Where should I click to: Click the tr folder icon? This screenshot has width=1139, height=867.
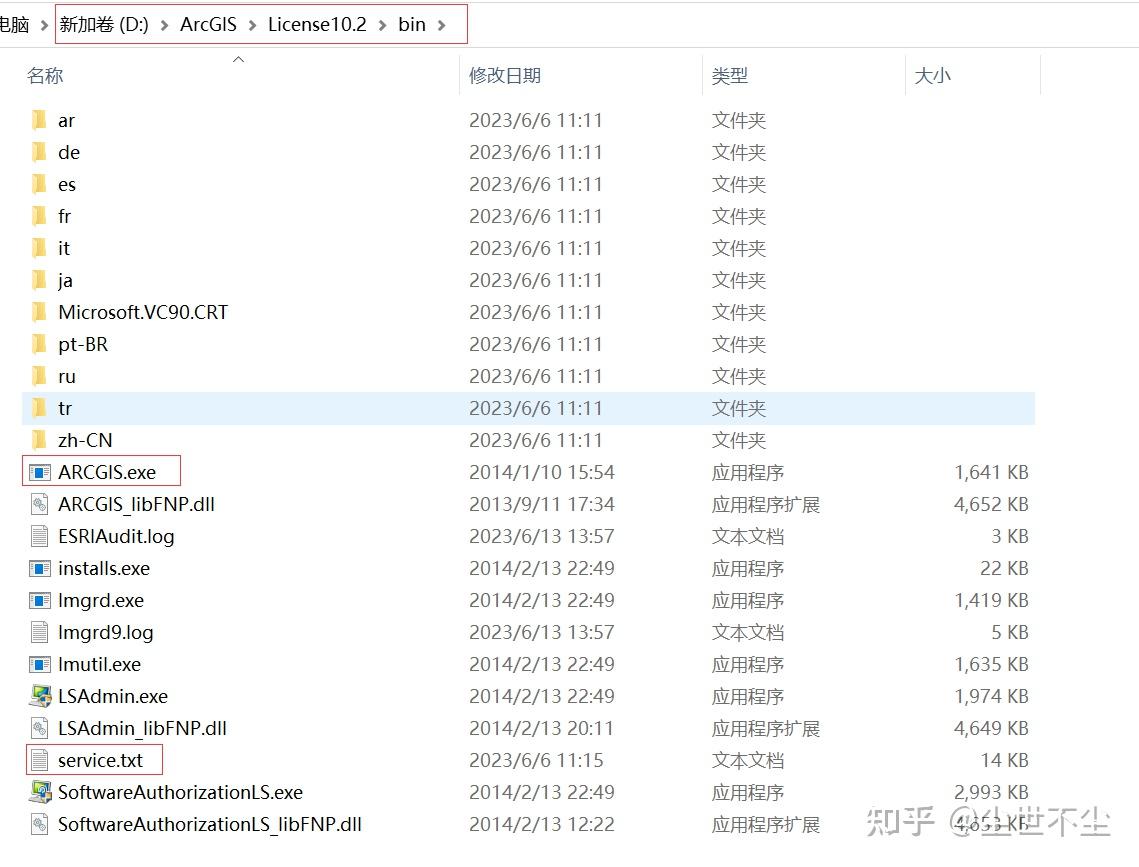coord(39,407)
